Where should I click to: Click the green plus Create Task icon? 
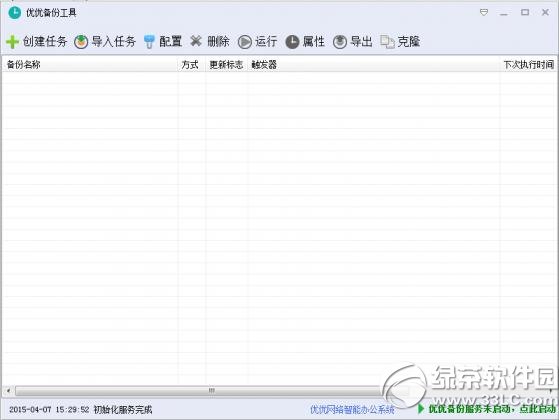tap(12, 42)
